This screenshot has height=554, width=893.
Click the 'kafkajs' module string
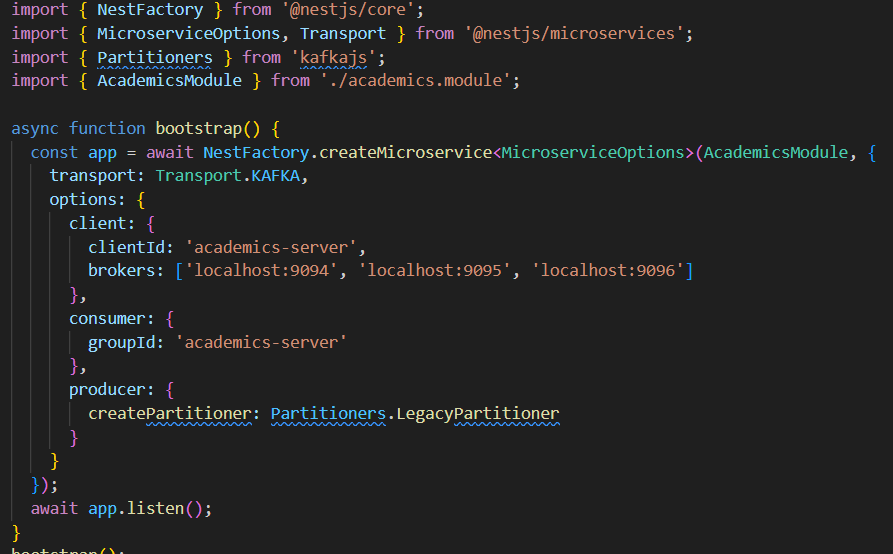point(333,58)
